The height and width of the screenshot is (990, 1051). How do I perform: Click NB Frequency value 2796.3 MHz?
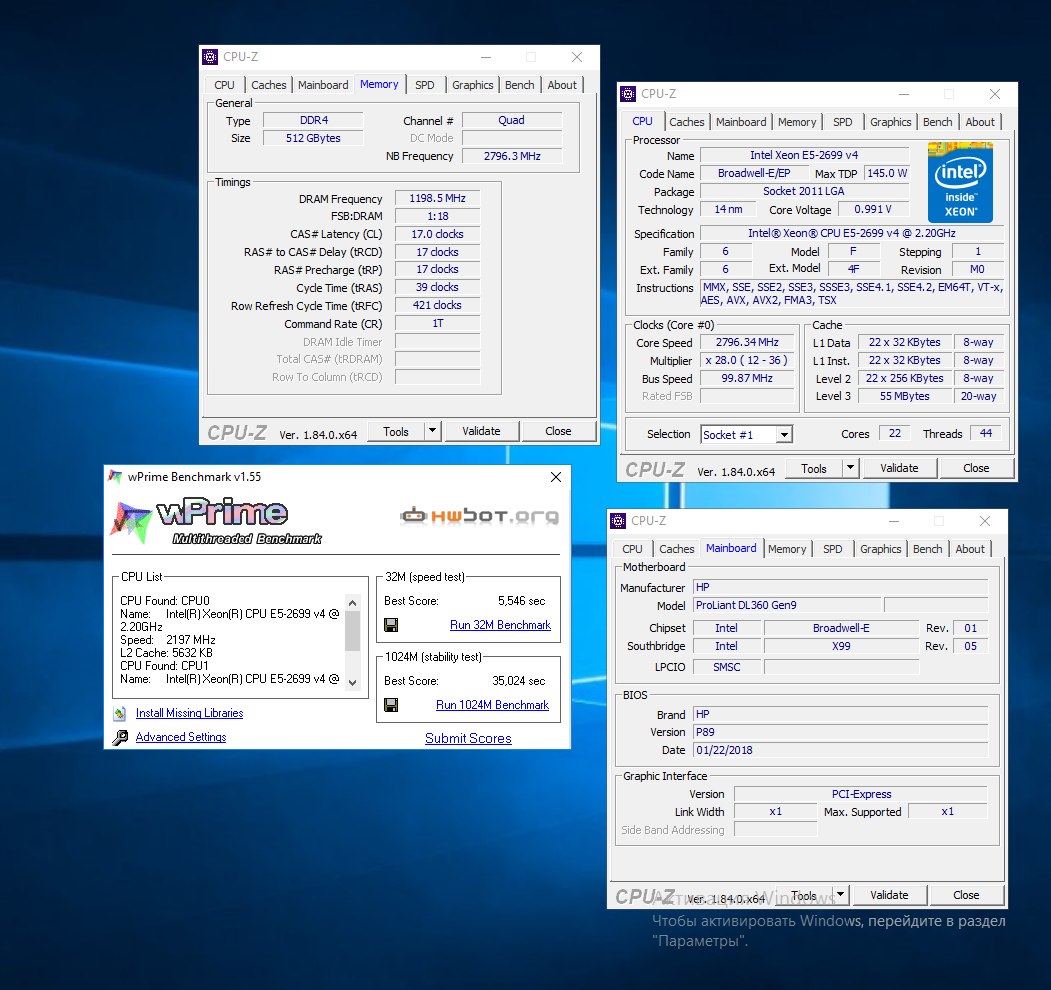(x=512, y=156)
